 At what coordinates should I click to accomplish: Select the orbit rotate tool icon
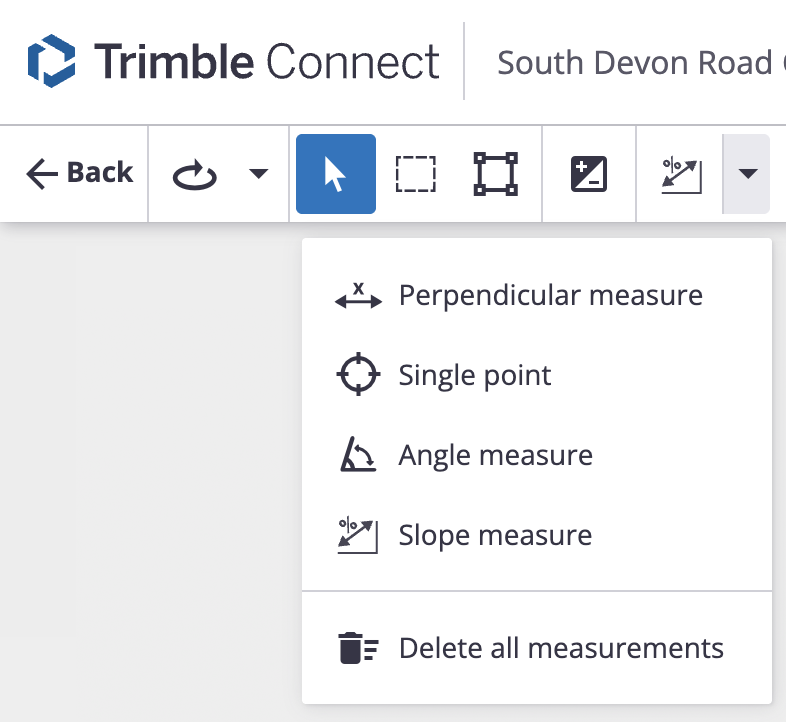(x=194, y=175)
